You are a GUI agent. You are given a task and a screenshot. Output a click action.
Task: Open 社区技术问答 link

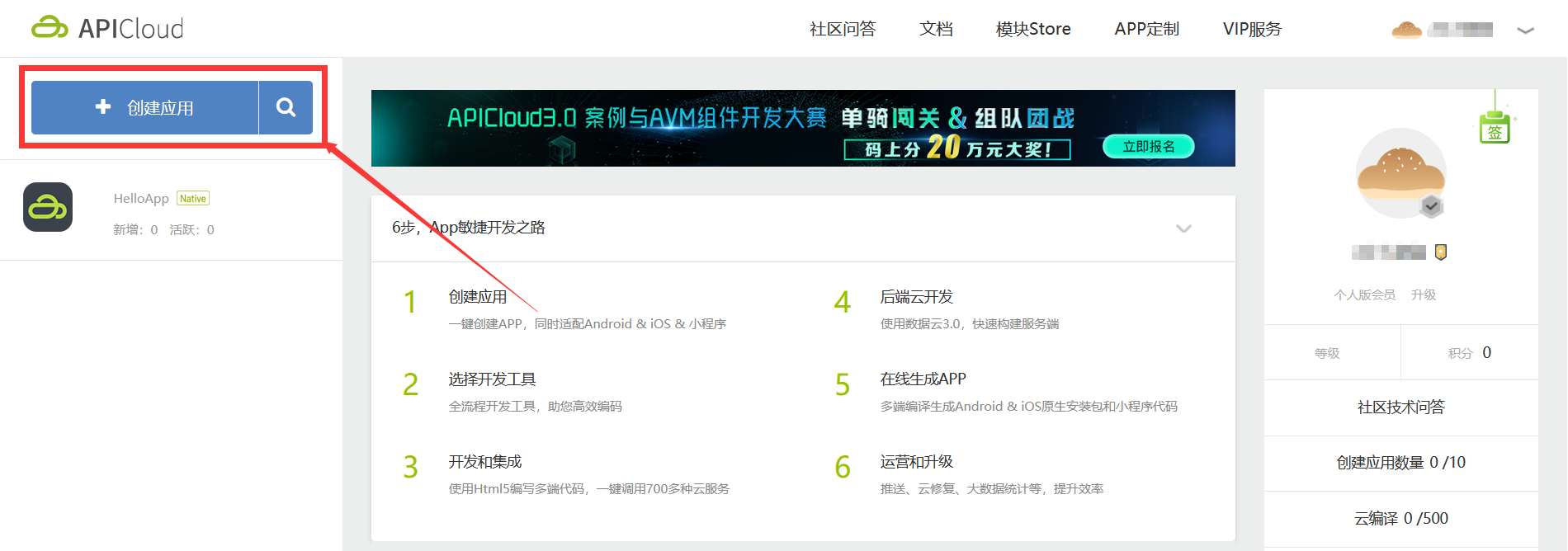click(x=1401, y=407)
